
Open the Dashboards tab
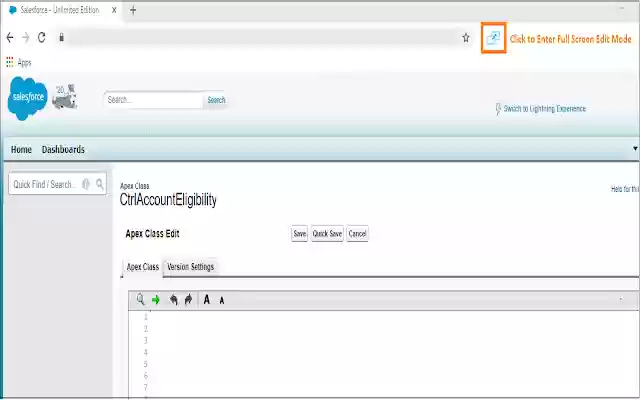[63, 149]
